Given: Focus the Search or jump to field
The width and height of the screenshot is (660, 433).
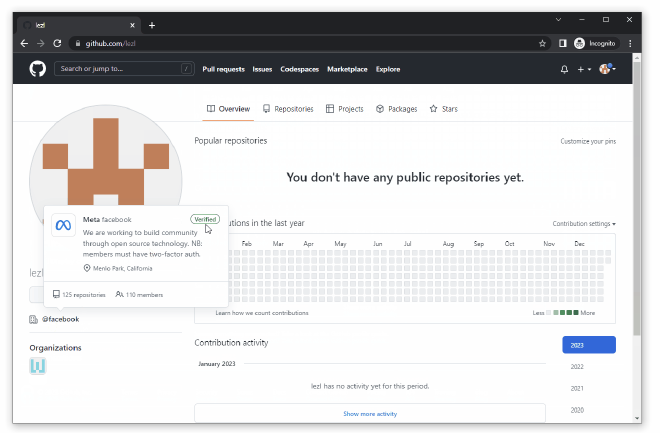Looking at the screenshot, I should point(120,69).
